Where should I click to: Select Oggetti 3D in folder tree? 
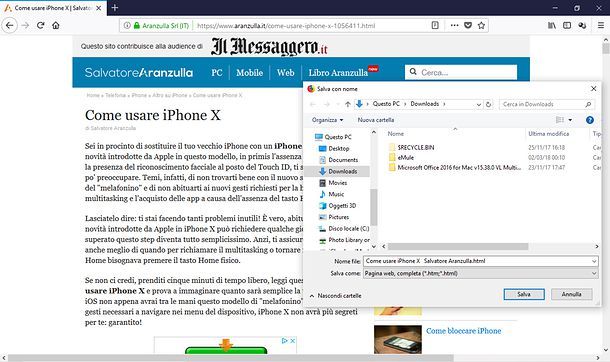tap(337, 206)
